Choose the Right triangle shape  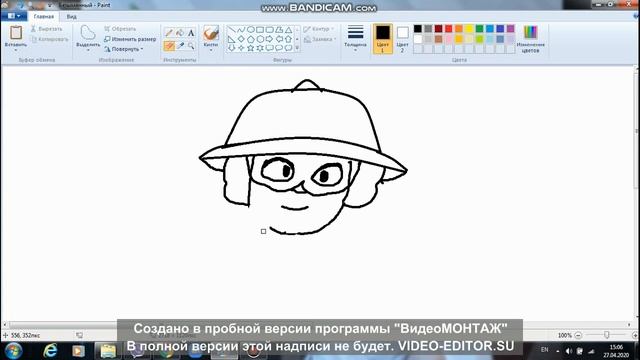tap(231, 39)
